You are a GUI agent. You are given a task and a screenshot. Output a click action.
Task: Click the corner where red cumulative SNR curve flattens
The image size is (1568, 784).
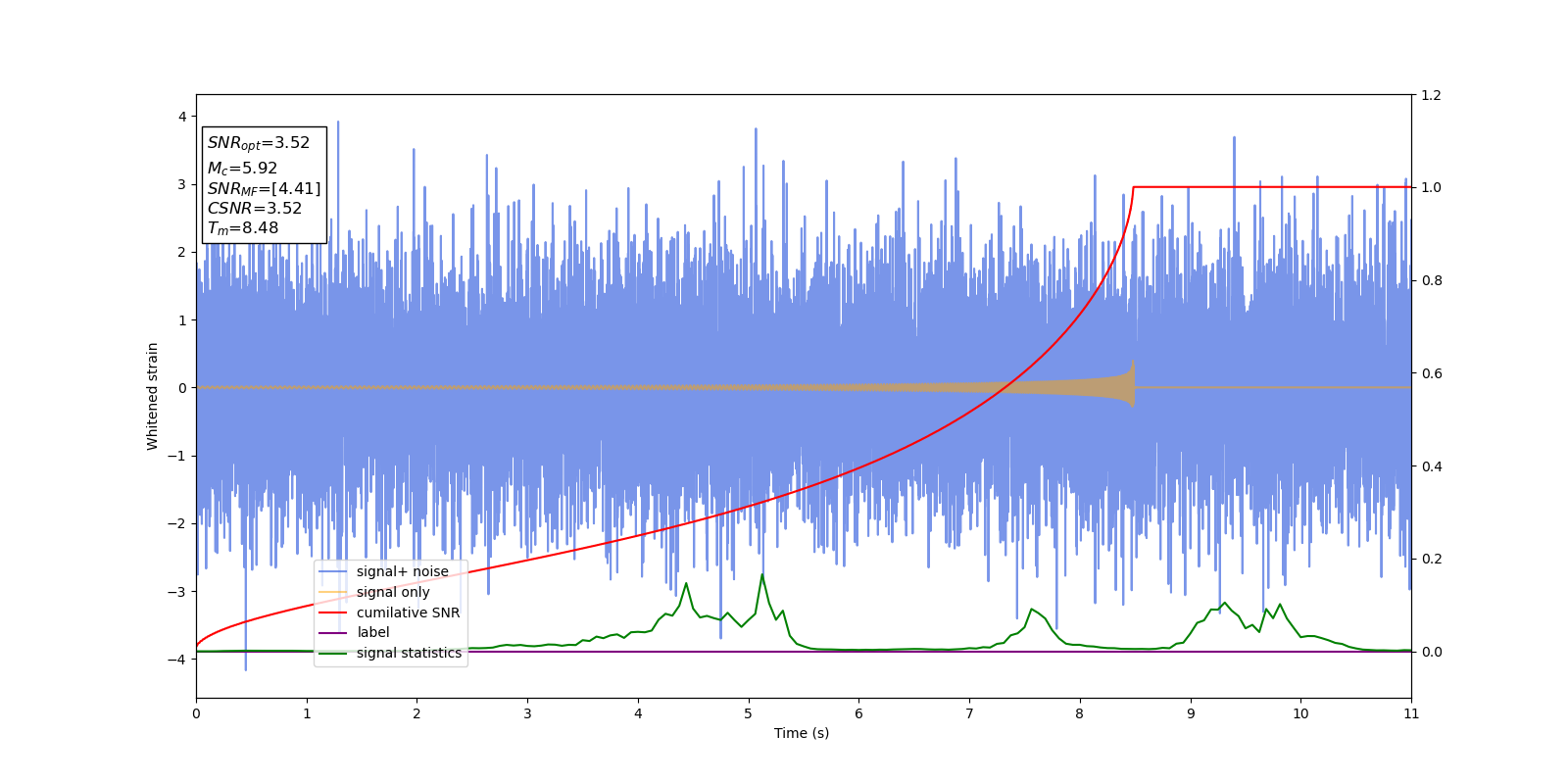(1134, 187)
